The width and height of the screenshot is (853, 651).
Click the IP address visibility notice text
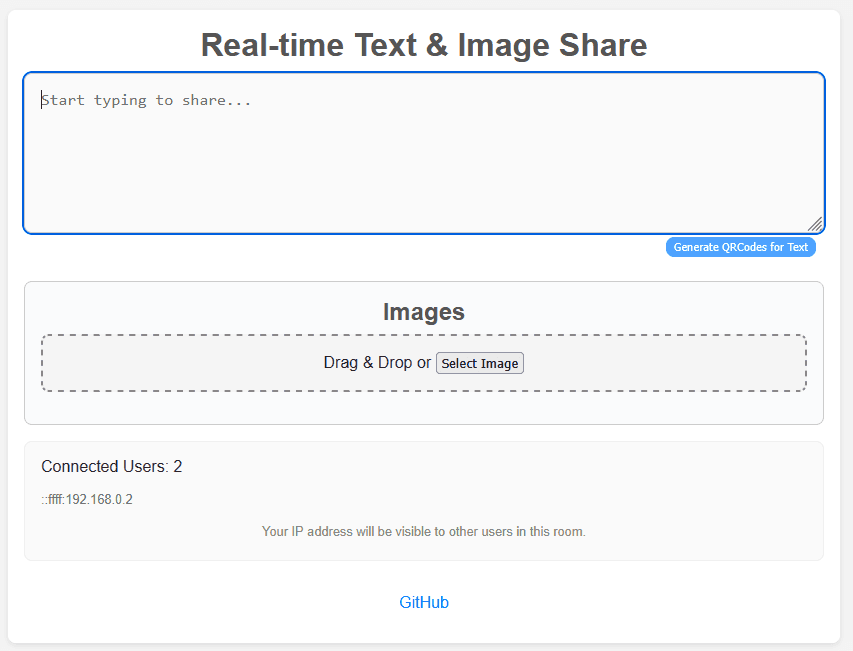[x=424, y=531]
